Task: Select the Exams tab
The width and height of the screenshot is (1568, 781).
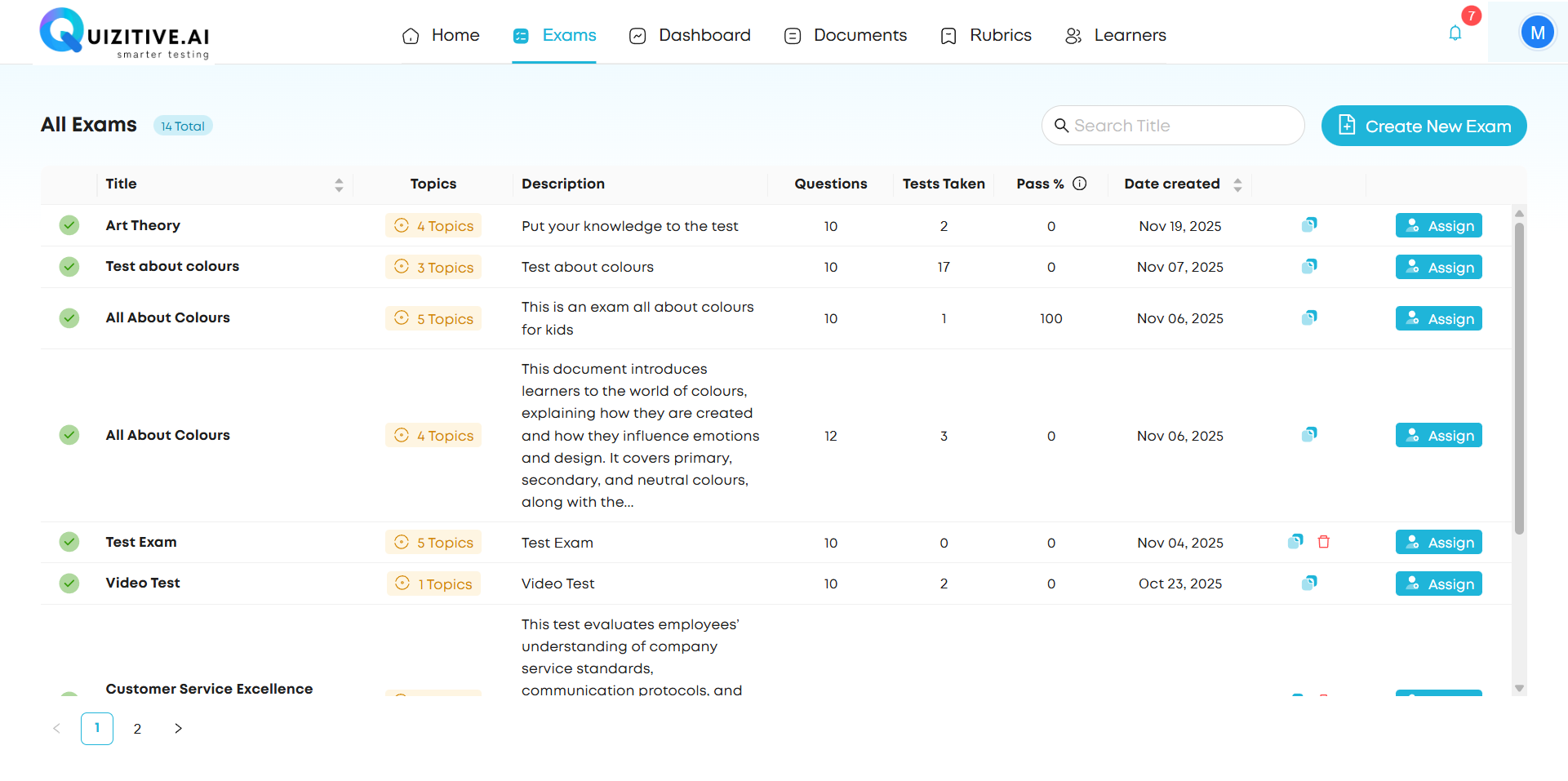Action: point(554,35)
